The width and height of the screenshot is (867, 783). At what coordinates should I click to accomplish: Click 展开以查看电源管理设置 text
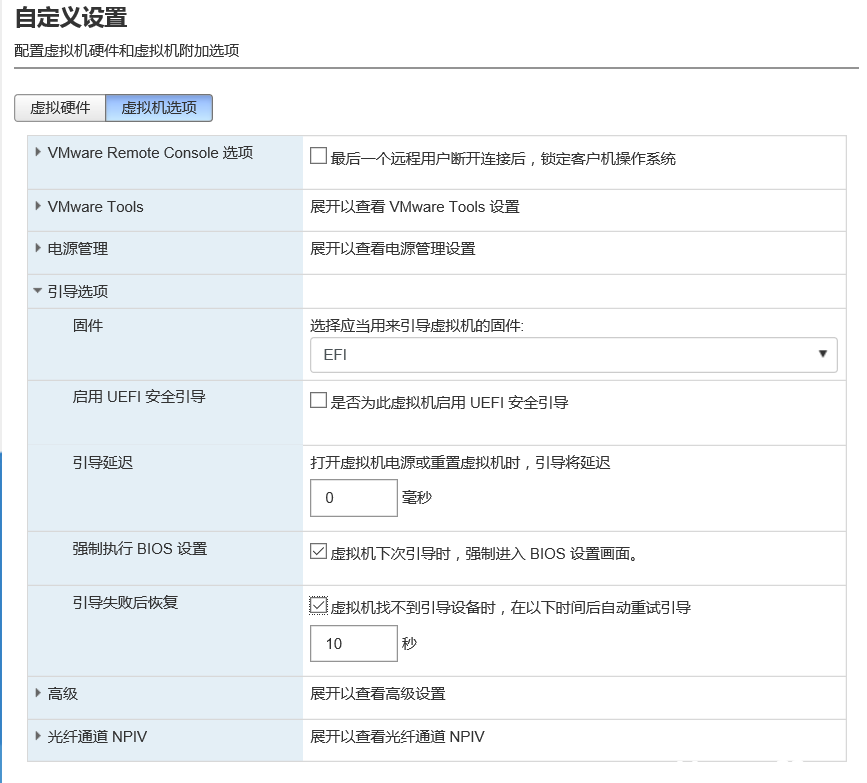tap(393, 248)
